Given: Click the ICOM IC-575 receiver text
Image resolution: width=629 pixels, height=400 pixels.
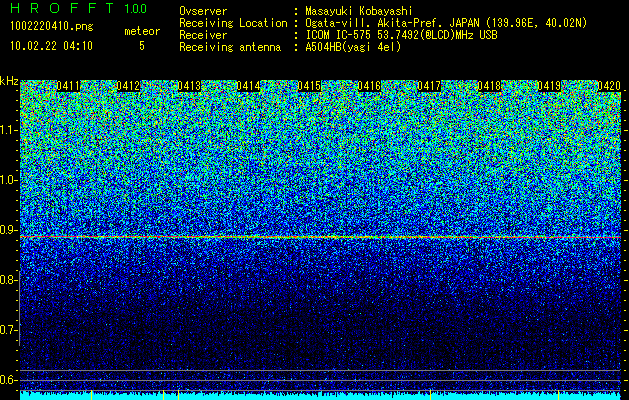Looking at the screenshot, I should coord(401,35).
